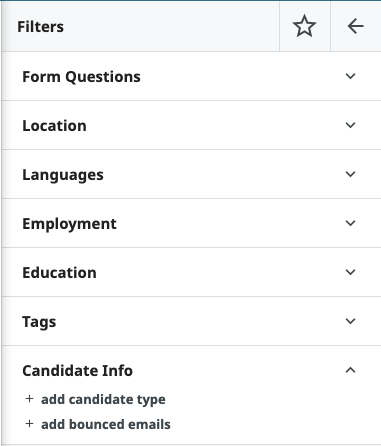
Task: Click the Education filter heading
Action: (59, 273)
